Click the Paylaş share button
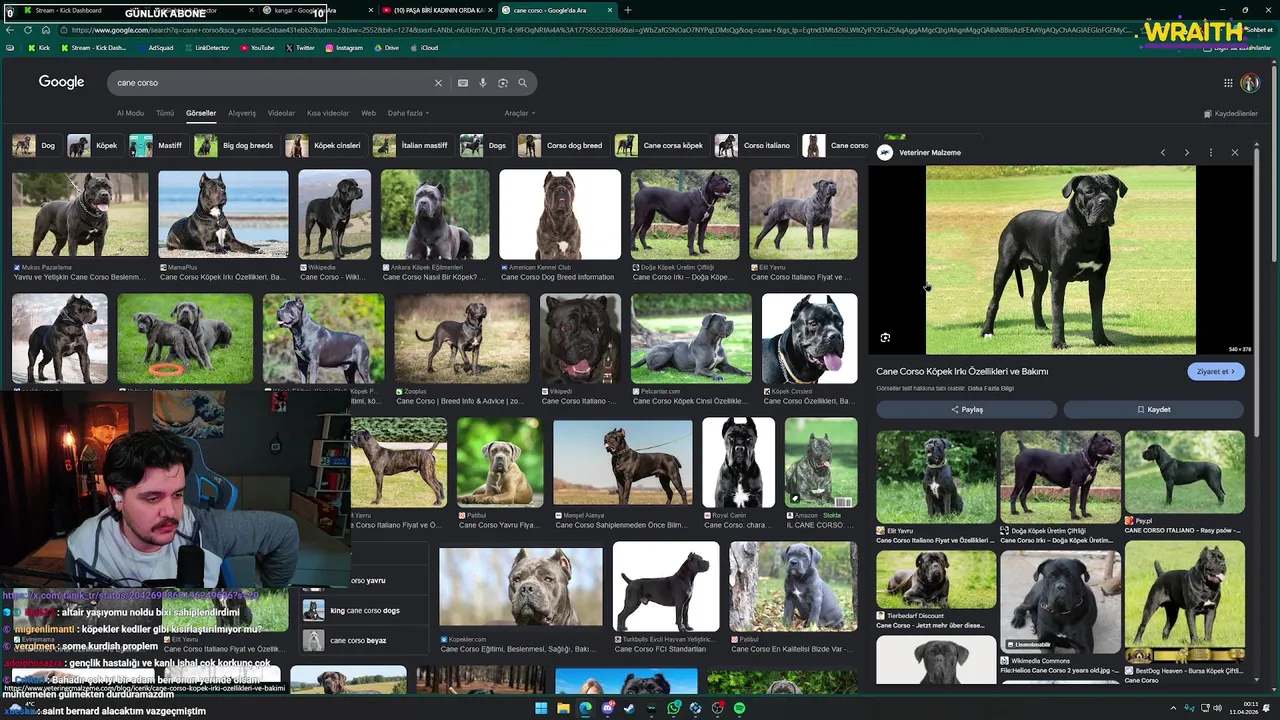The width and height of the screenshot is (1280, 720). point(966,409)
